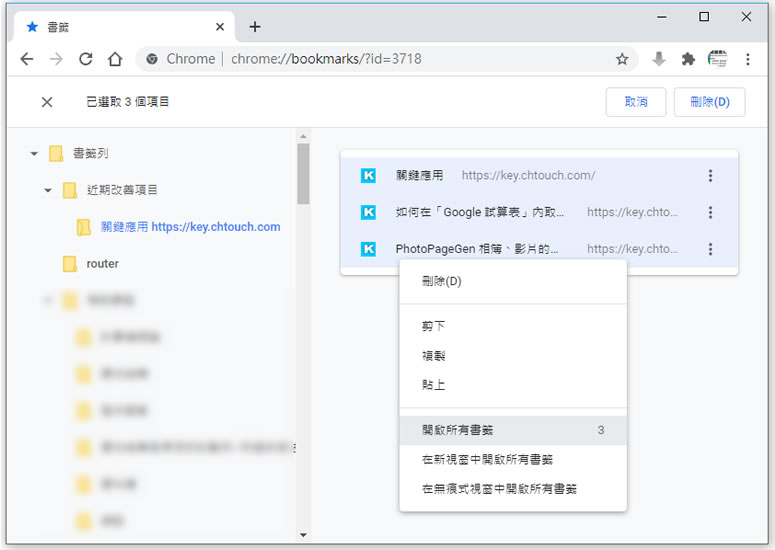The image size is (775, 550).
Task: Collapse the 近期改善項目 folder arrow
Action: 48,190
